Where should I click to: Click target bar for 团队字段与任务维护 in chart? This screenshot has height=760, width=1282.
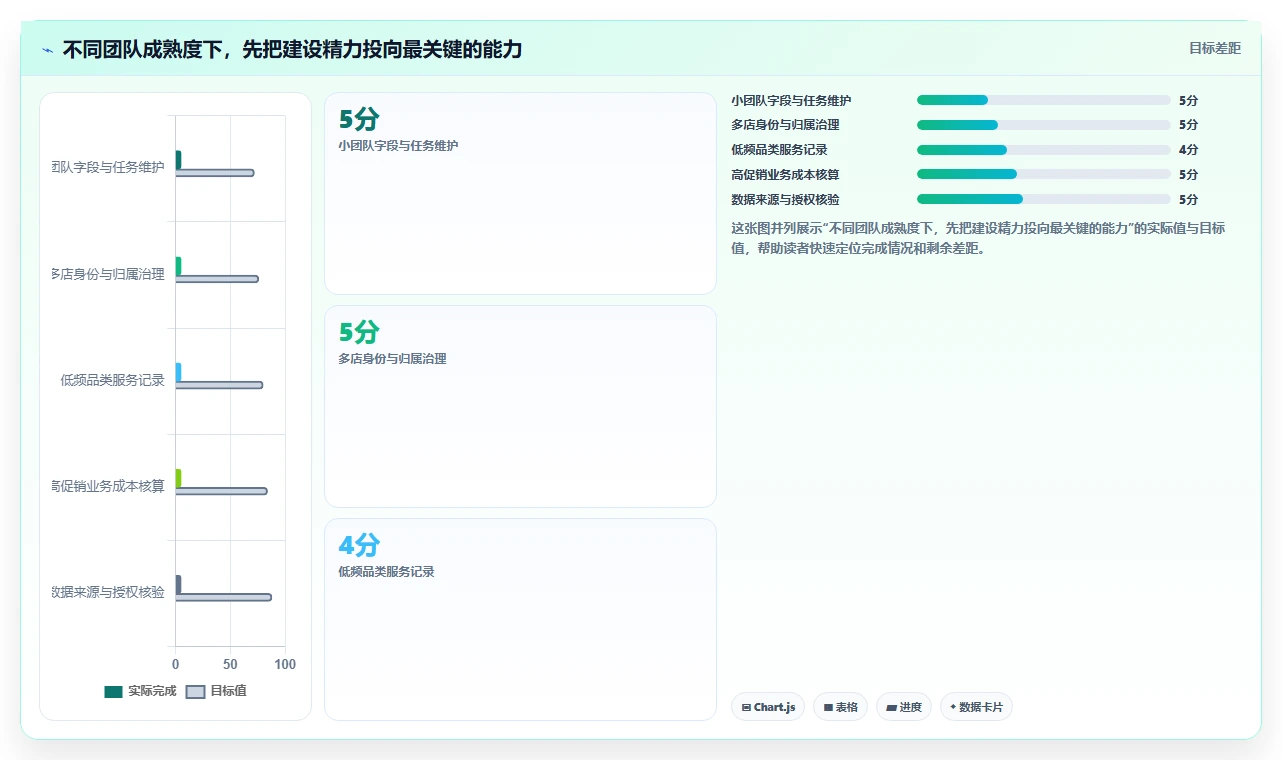[x=214, y=173]
